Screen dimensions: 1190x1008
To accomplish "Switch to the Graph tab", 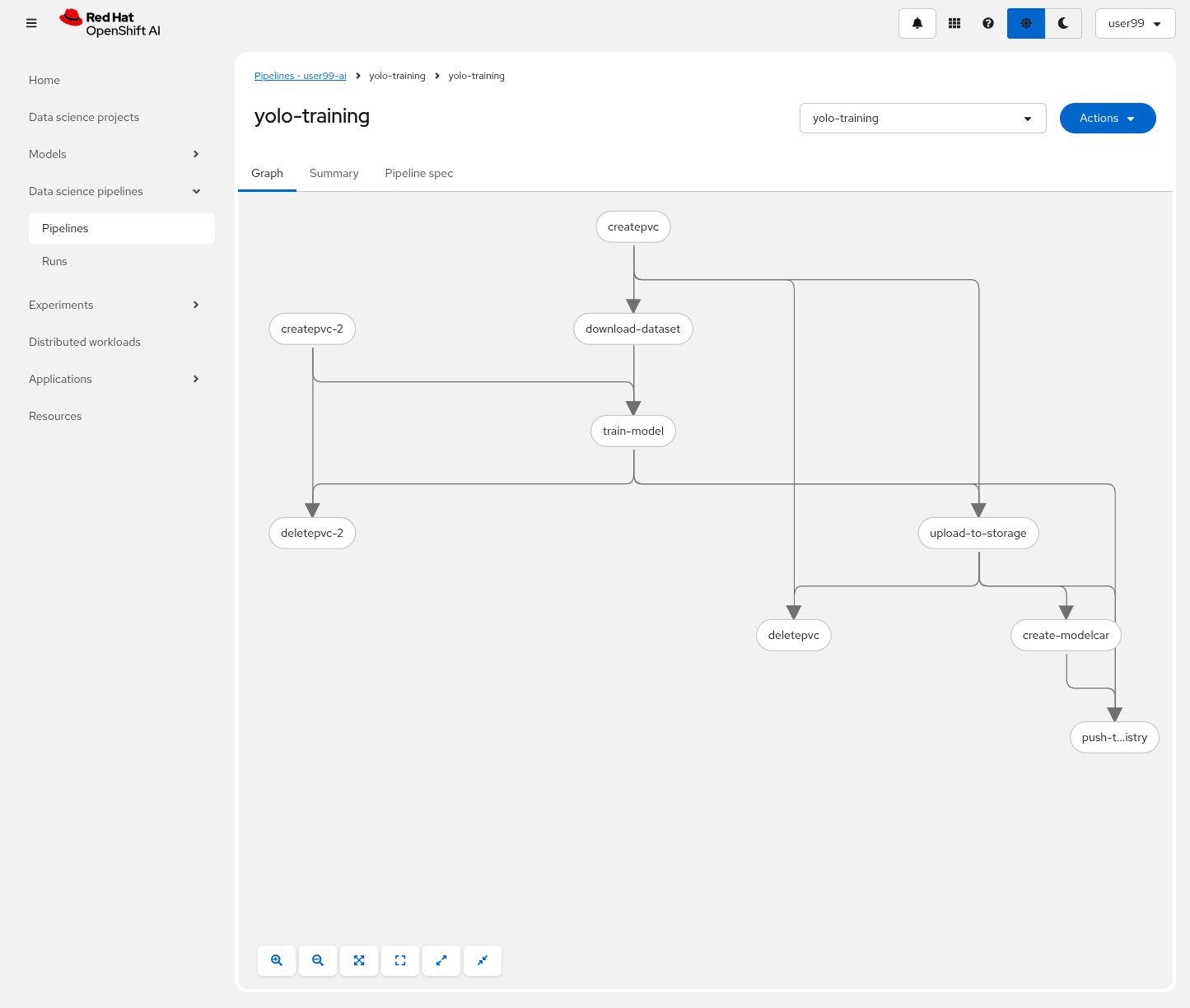I will point(267,173).
